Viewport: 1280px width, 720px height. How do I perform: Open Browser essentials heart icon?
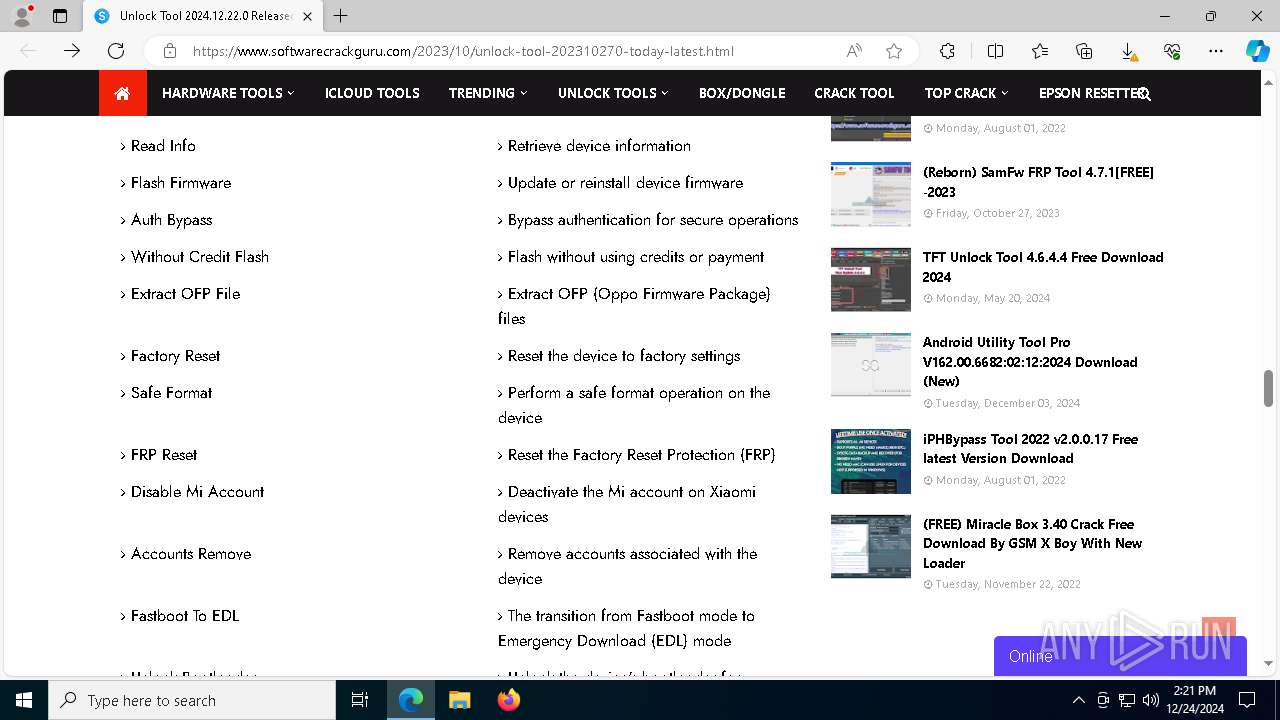coord(1172,51)
